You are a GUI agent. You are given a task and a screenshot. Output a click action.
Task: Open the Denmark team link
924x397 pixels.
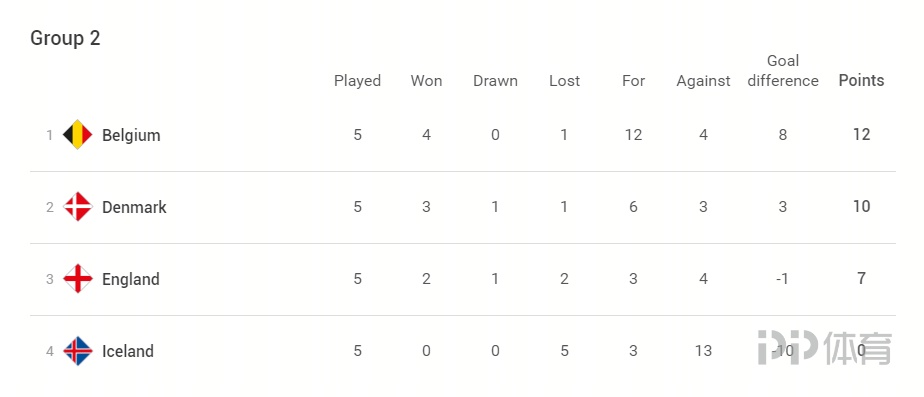[134, 207]
